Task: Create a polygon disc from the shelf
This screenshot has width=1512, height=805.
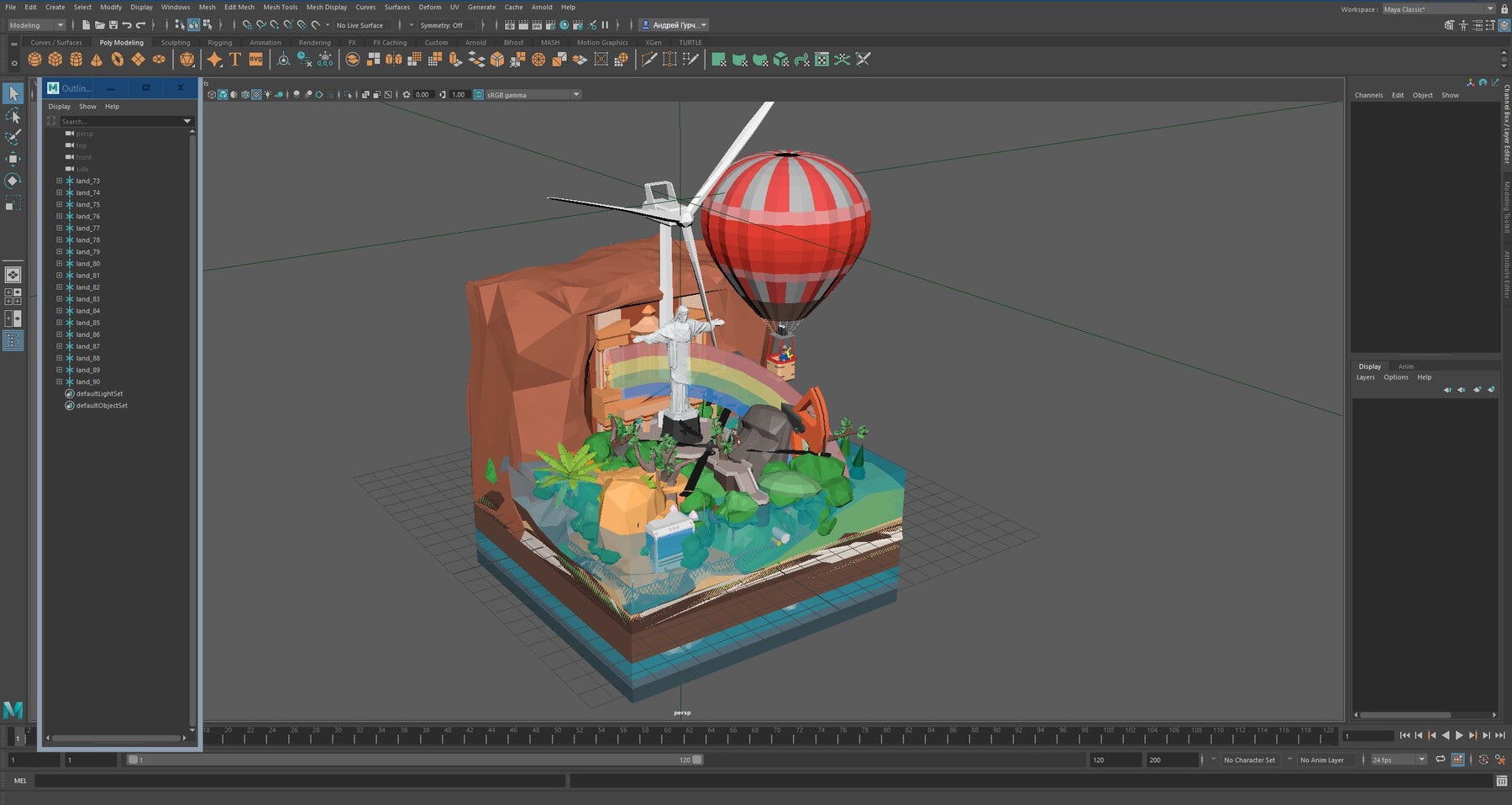Action: (x=159, y=59)
